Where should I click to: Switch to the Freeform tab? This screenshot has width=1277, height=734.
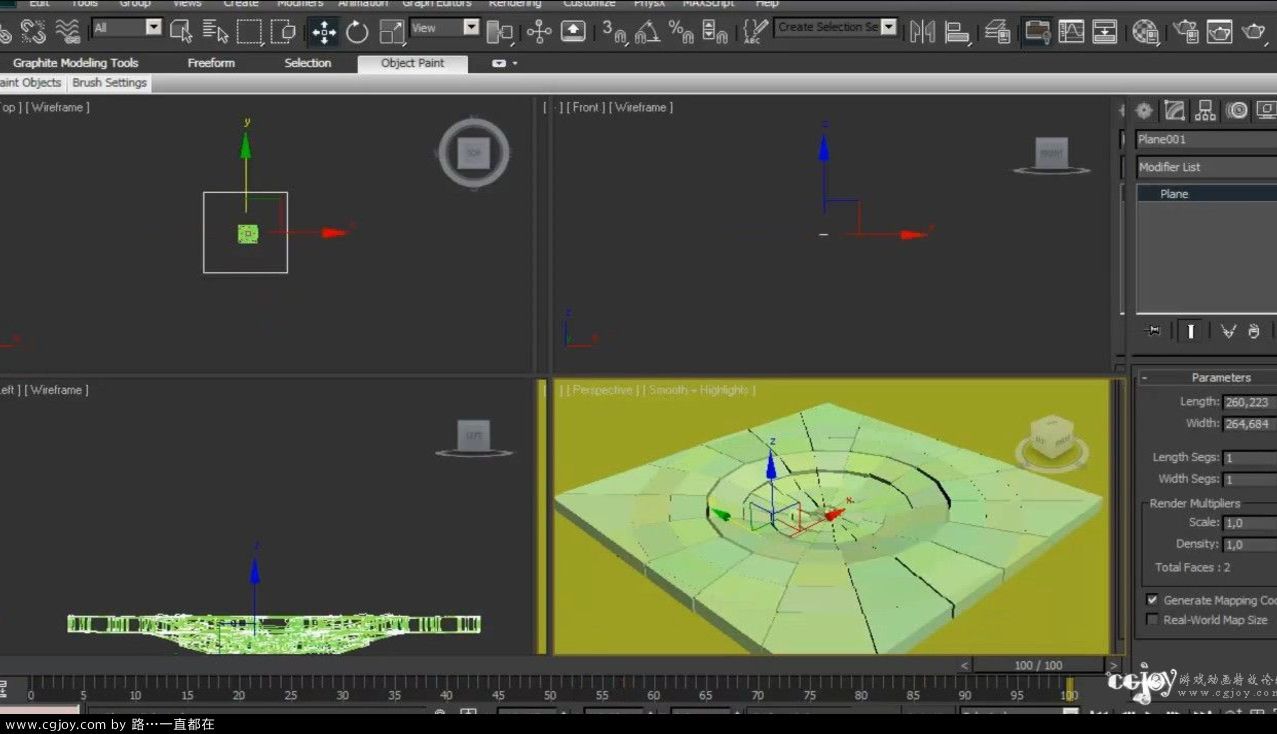coord(211,63)
